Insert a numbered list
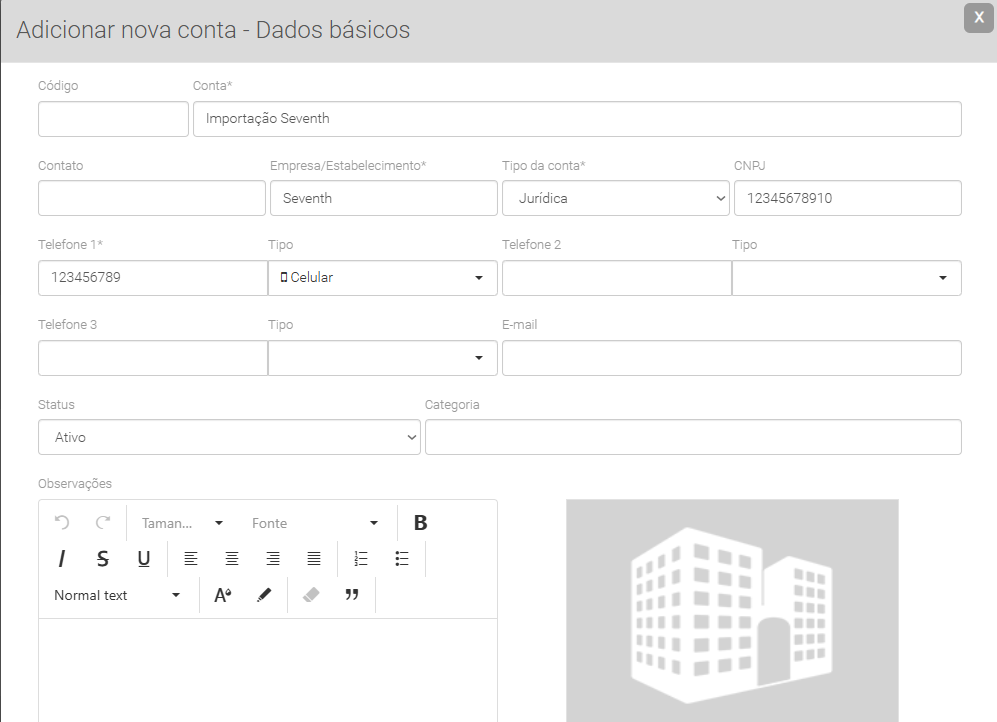This screenshot has height=722, width=997. (362, 559)
